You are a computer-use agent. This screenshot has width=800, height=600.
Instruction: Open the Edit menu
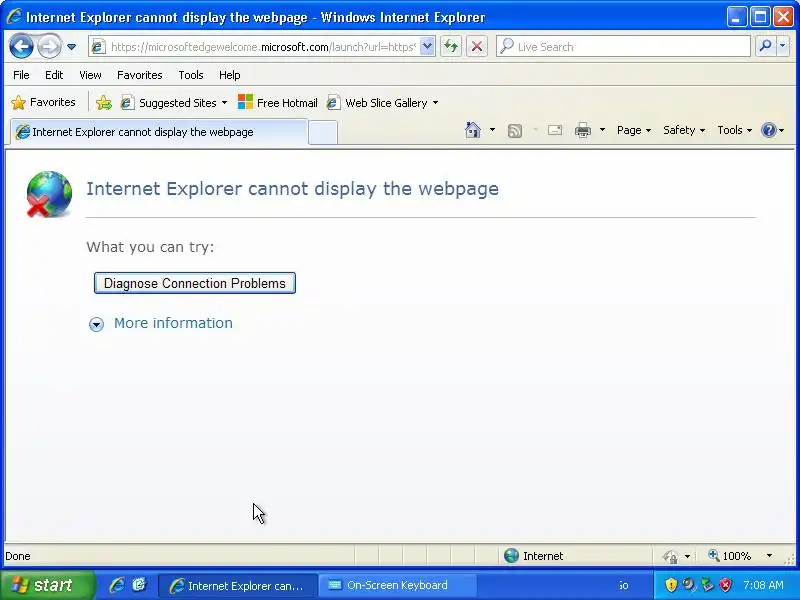point(54,75)
